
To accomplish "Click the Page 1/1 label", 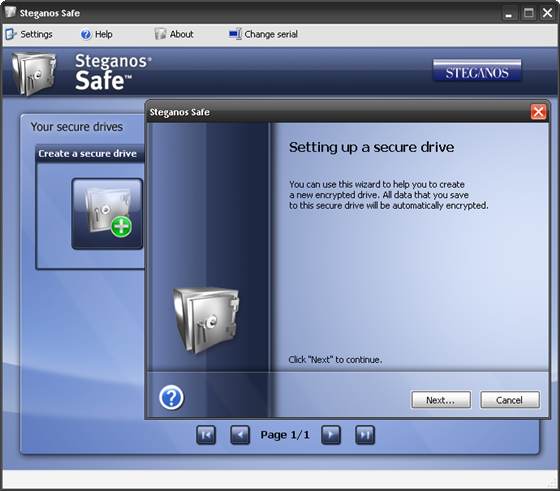I will 285,435.
